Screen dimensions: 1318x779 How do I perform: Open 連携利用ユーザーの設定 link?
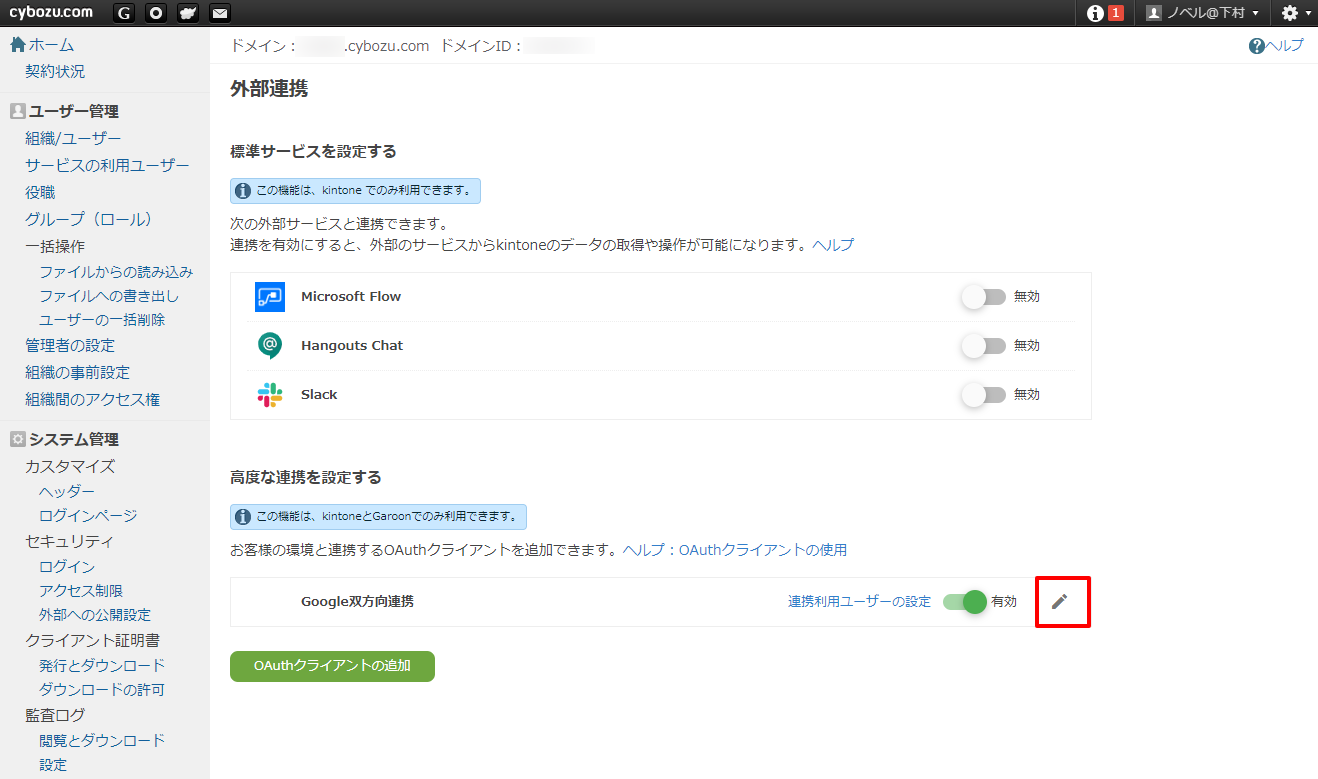pos(859,602)
